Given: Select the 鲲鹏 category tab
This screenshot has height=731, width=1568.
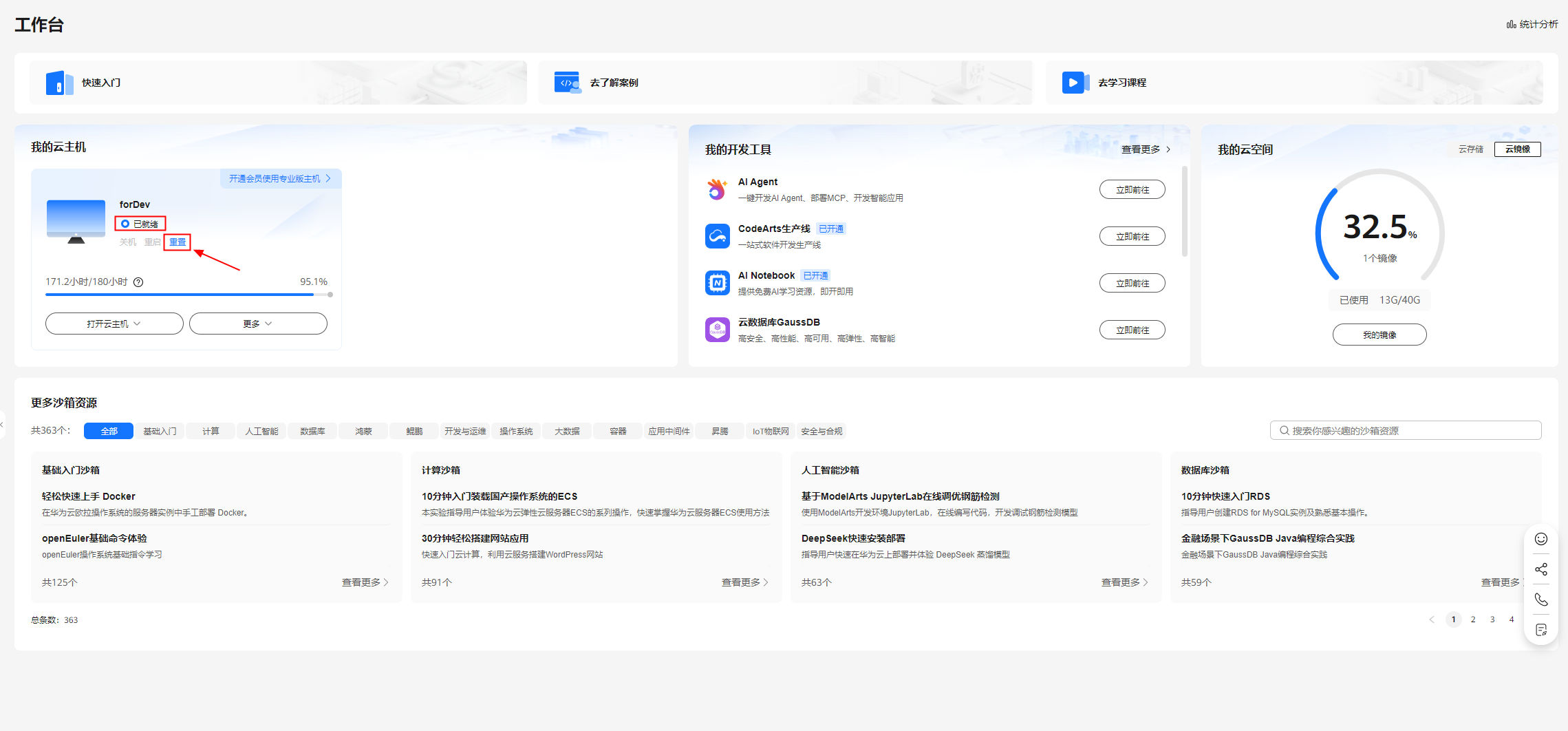Looking at the screenshot, I should 414,431.
